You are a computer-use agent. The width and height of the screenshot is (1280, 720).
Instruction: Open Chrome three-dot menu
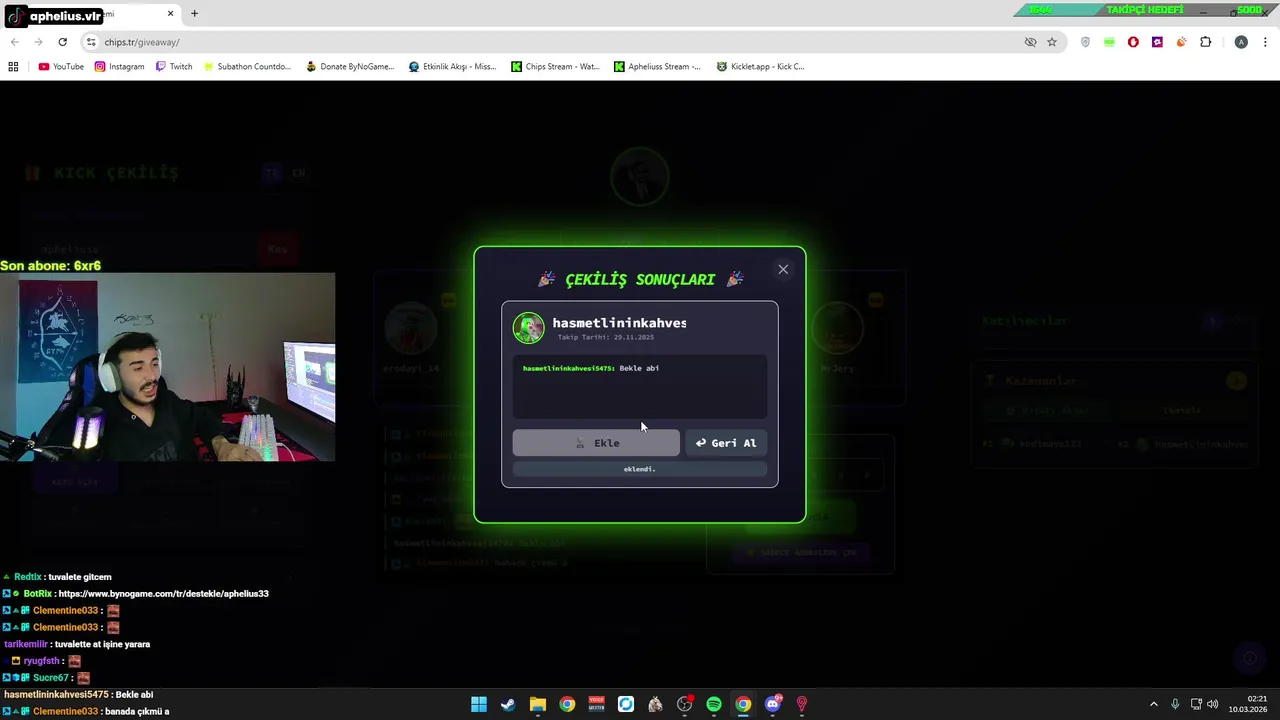point(1265,42)
